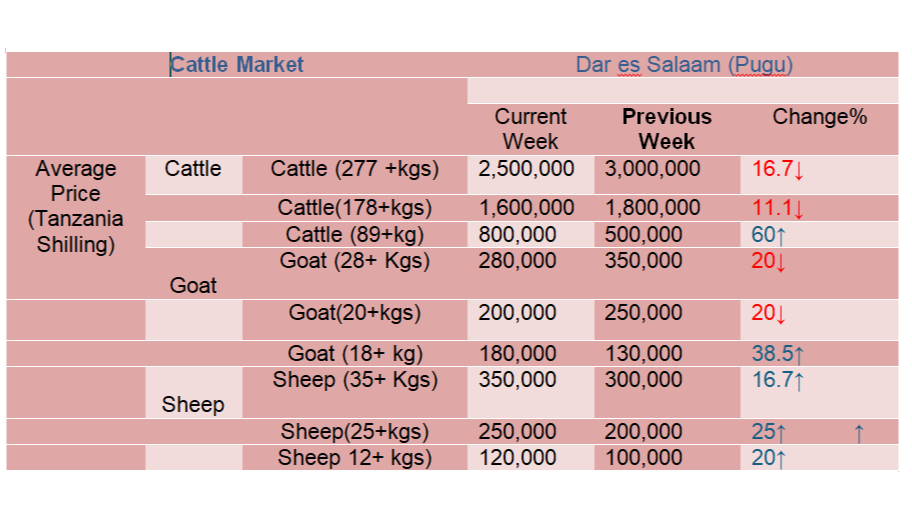Click the Dar es Salaam (Pugu) heading
The image size is (912, 513).
point(684,65)
